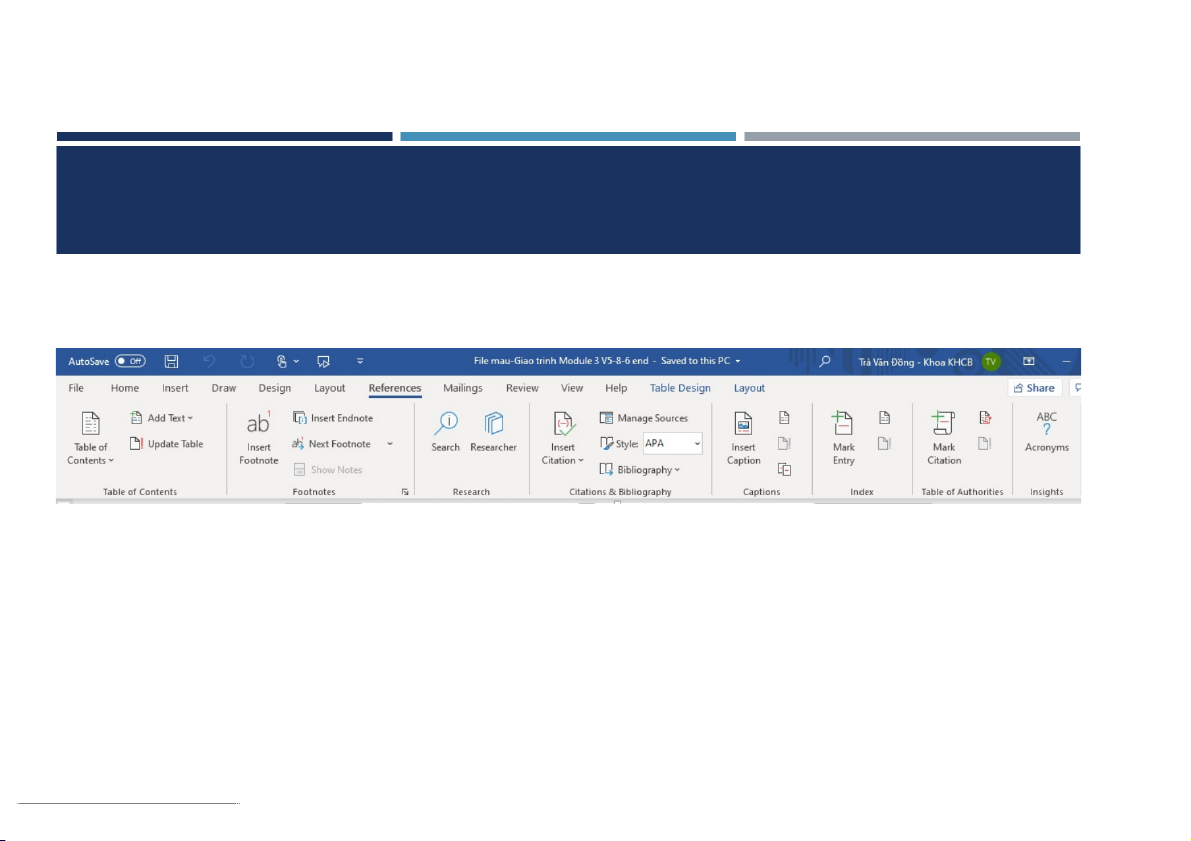Open the Layout tab beside Design

[x=330, y=388]
